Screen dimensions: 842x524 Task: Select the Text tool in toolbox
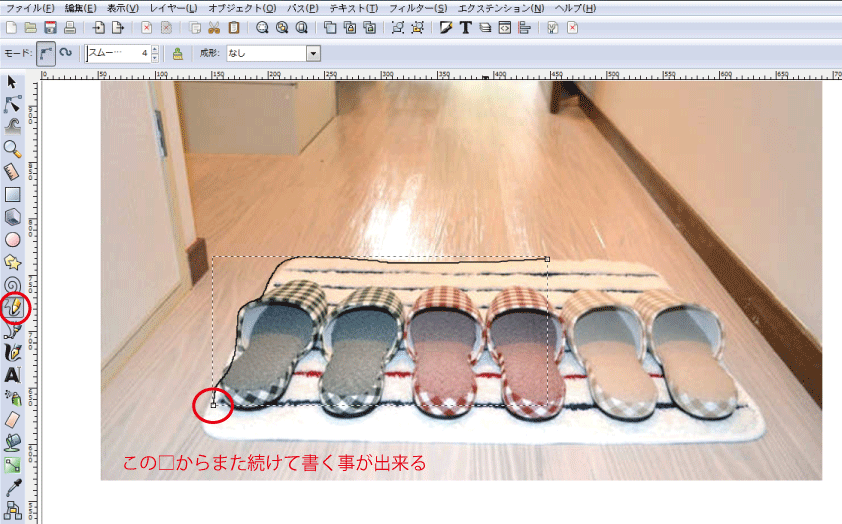[x=12, y=375]
